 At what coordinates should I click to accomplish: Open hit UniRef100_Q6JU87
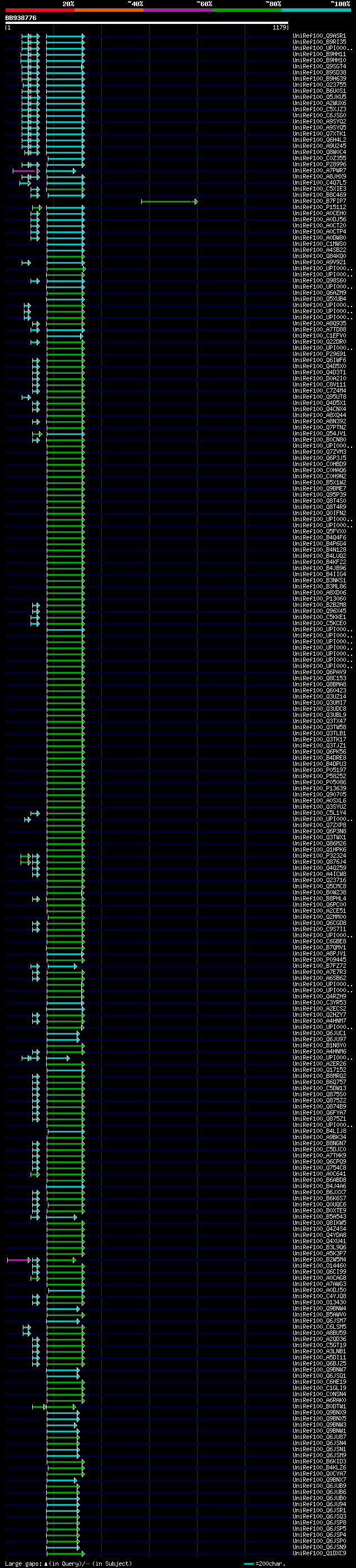[x=319, y=1437]
